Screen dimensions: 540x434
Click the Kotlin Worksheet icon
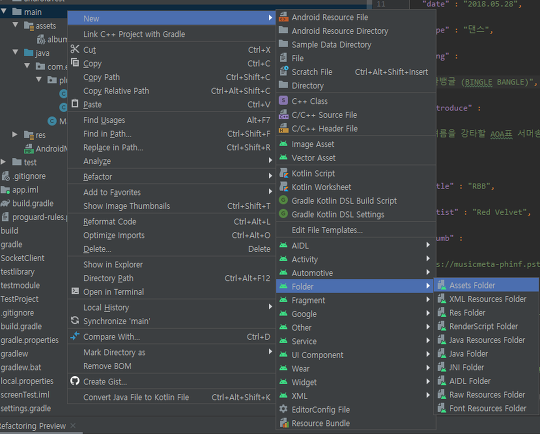tap(283, 186)
